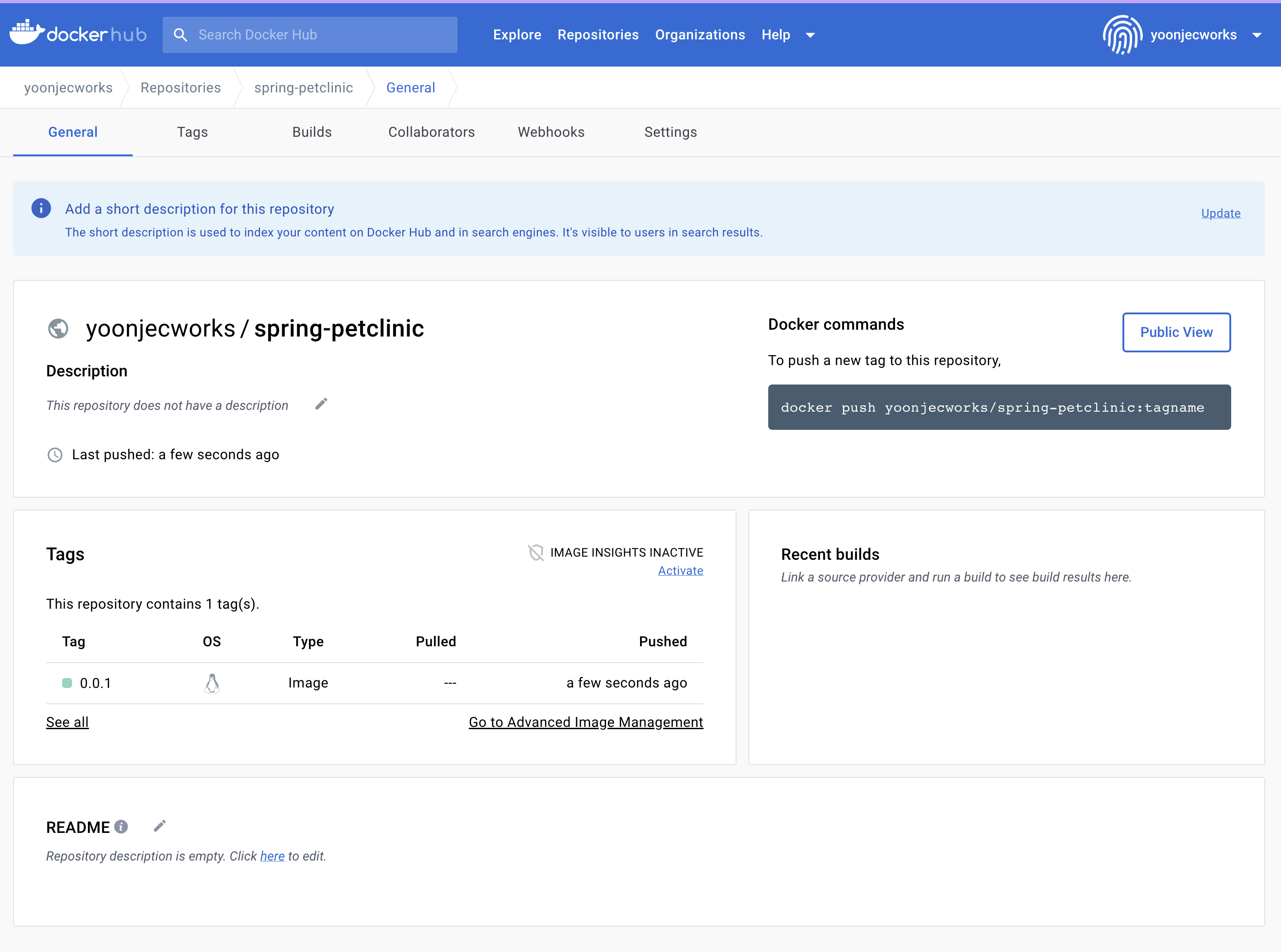Click the README edit pencil icon
The height and width of the screenshot is (952, 1281).
(159, 827)
